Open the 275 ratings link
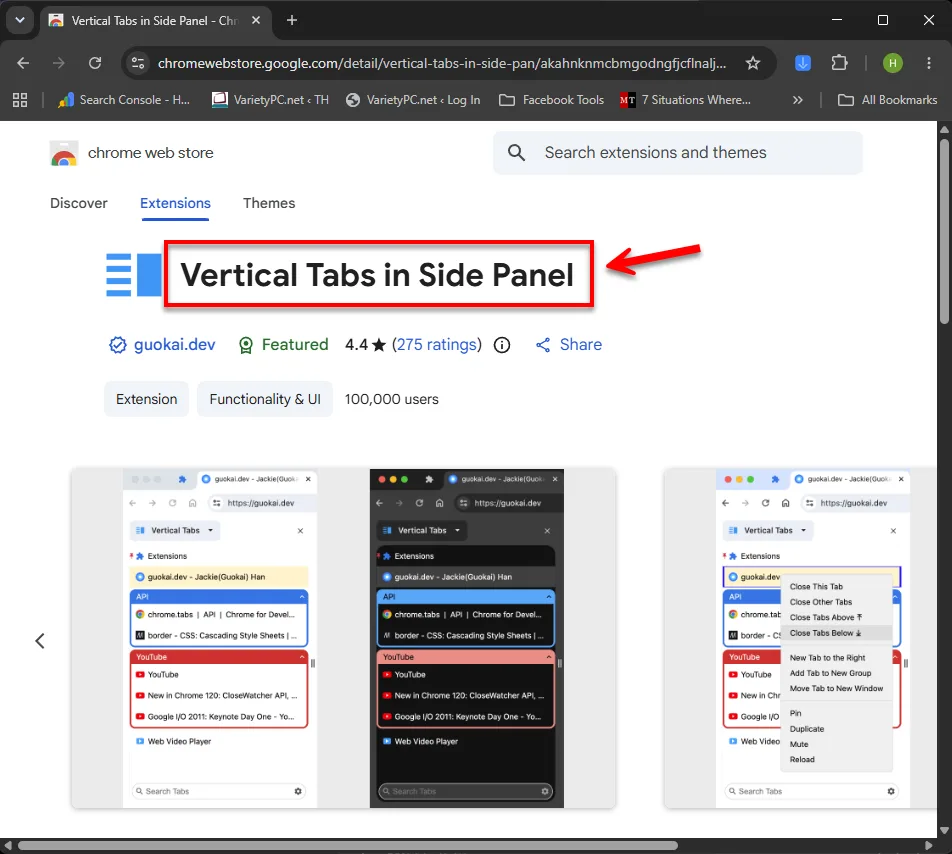 click(x=437, y=345)
